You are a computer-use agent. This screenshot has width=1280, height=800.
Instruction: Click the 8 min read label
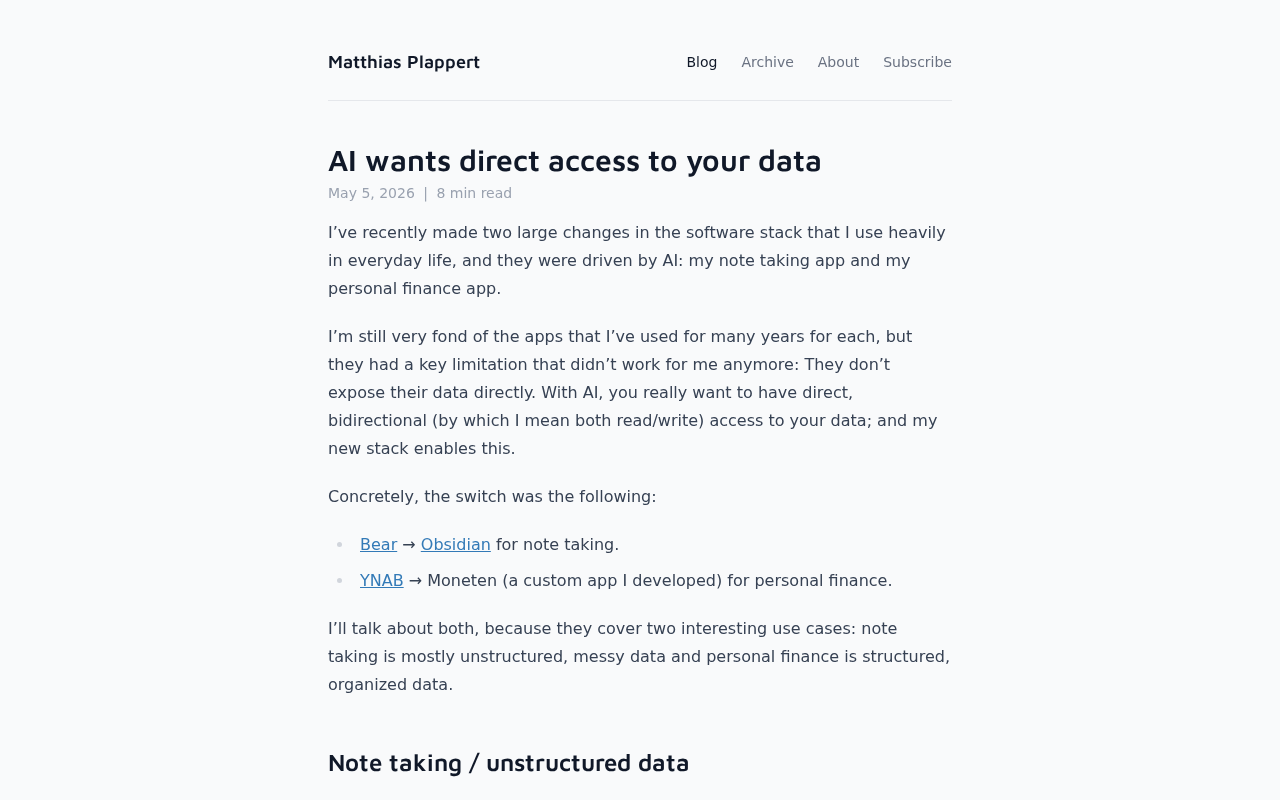pyautogui.click(x=474, y=193)
